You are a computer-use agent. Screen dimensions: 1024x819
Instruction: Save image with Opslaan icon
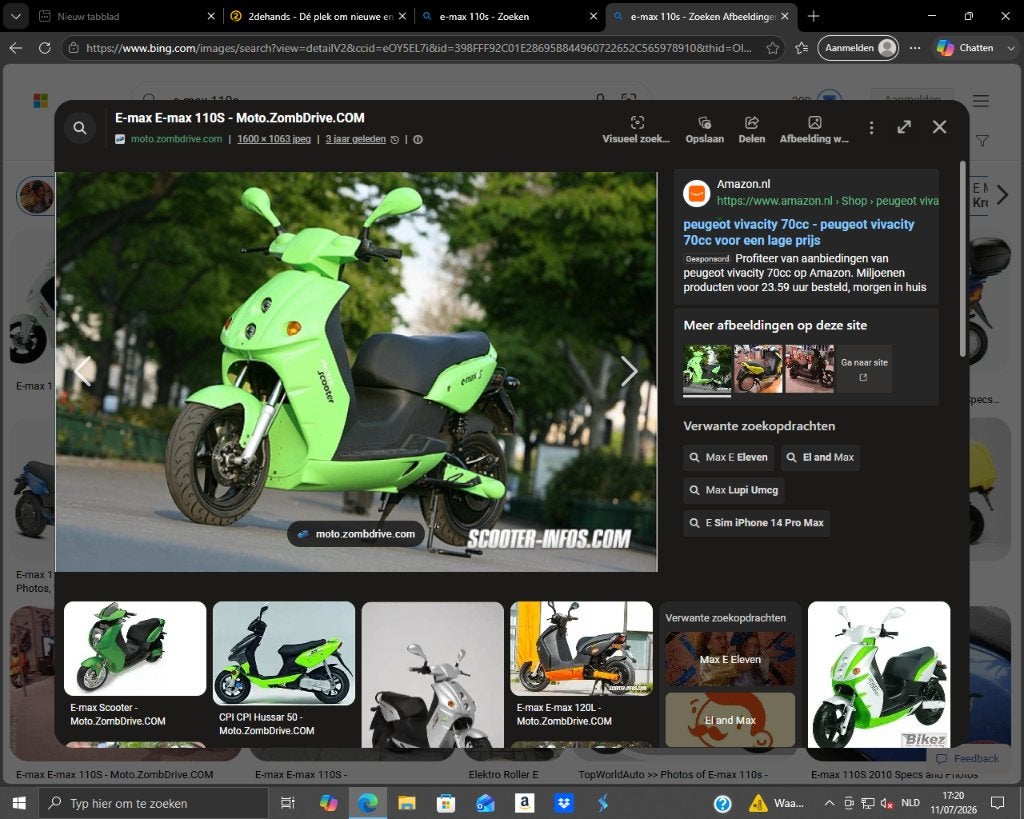pyautogui.click(x=705, y=129)
